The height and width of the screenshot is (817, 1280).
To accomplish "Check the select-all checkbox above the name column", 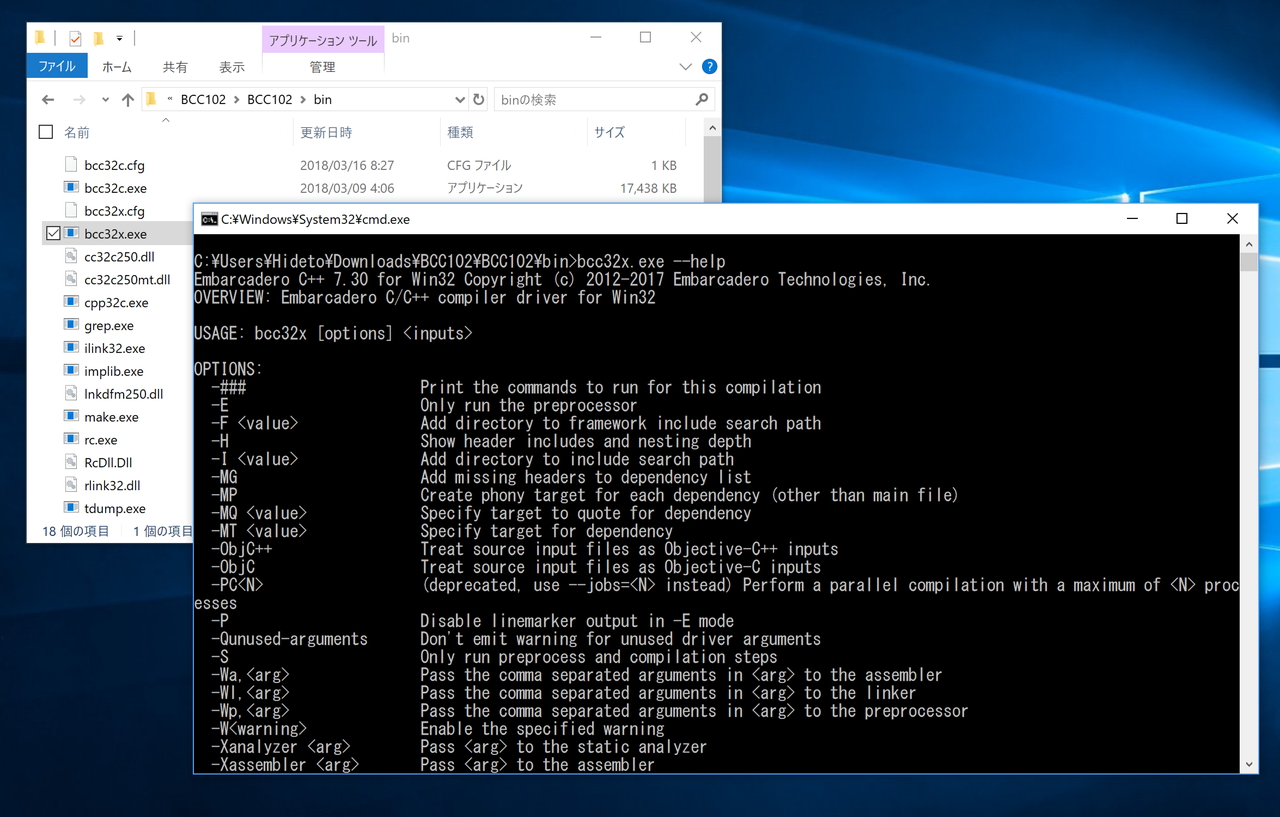I will tap(45, 131).
